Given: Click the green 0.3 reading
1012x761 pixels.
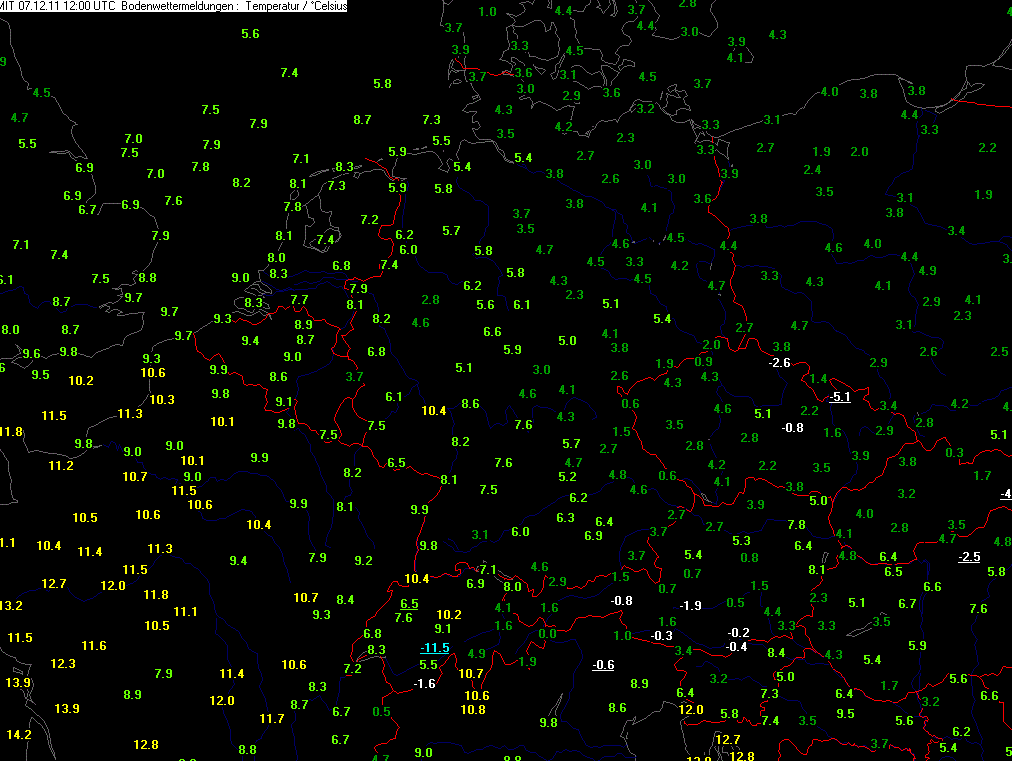Looking at the screenshot, I should pos(954,453).
